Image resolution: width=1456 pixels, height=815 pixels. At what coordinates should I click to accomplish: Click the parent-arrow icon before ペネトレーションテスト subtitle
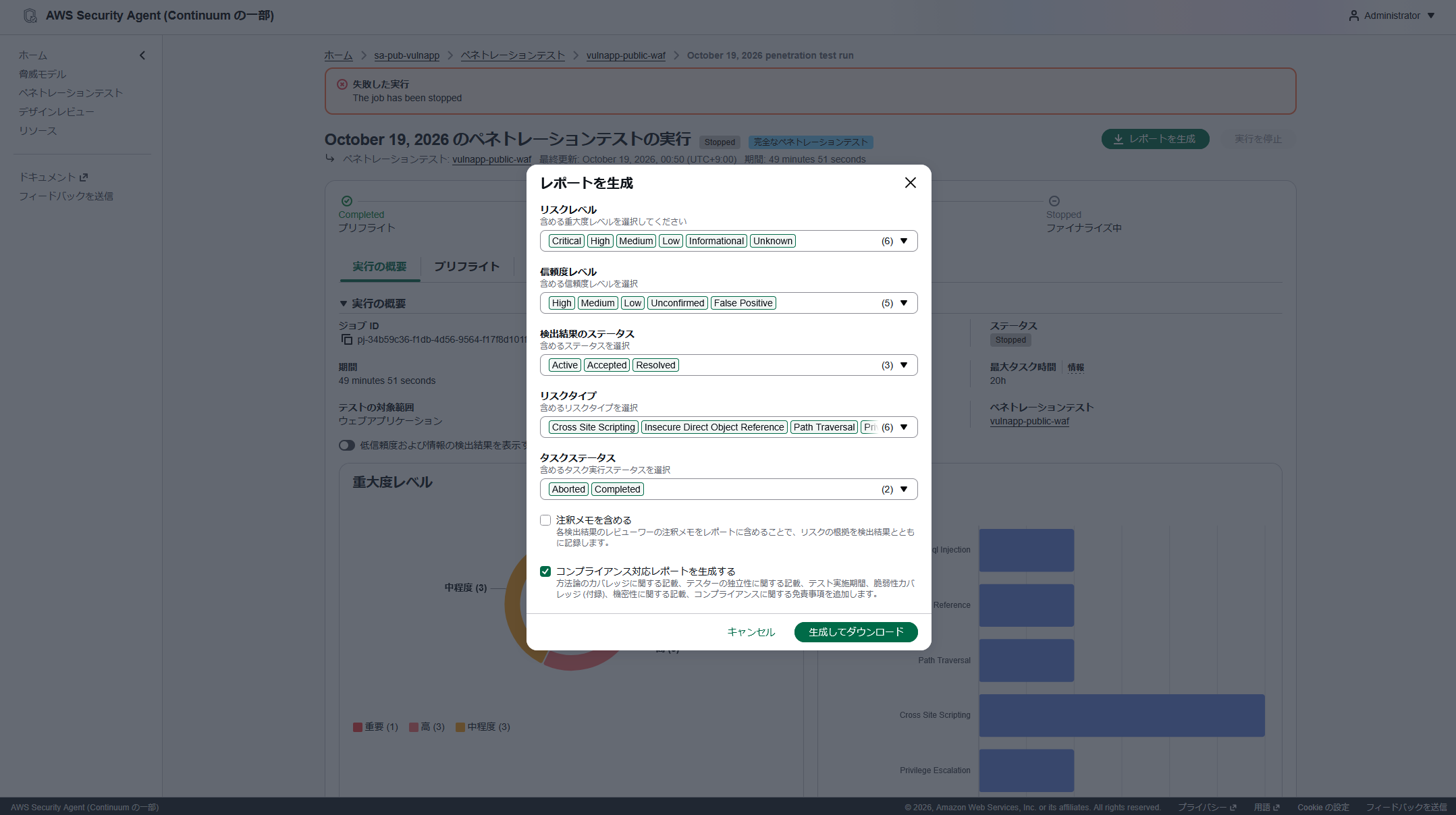pyautogui.click(x=330, y=158)
